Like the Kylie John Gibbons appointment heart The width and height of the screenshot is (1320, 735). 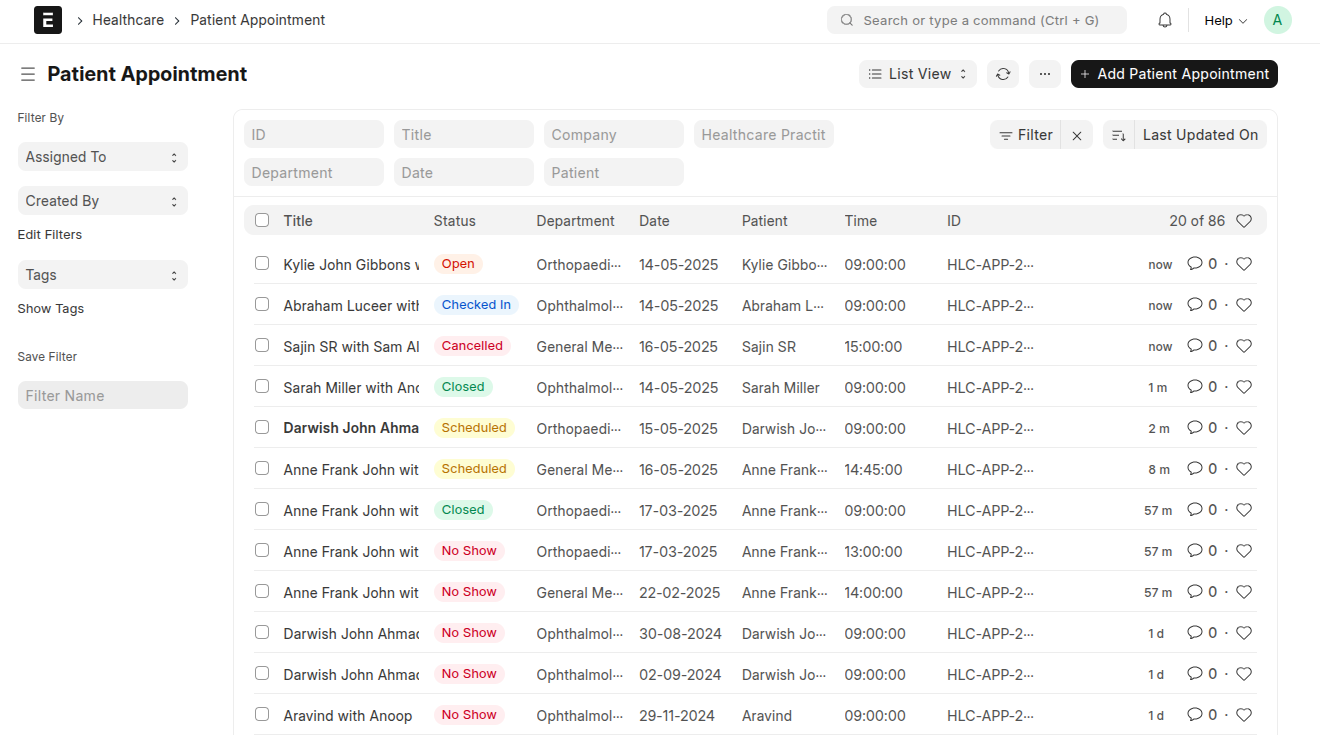coord(1244,264)
